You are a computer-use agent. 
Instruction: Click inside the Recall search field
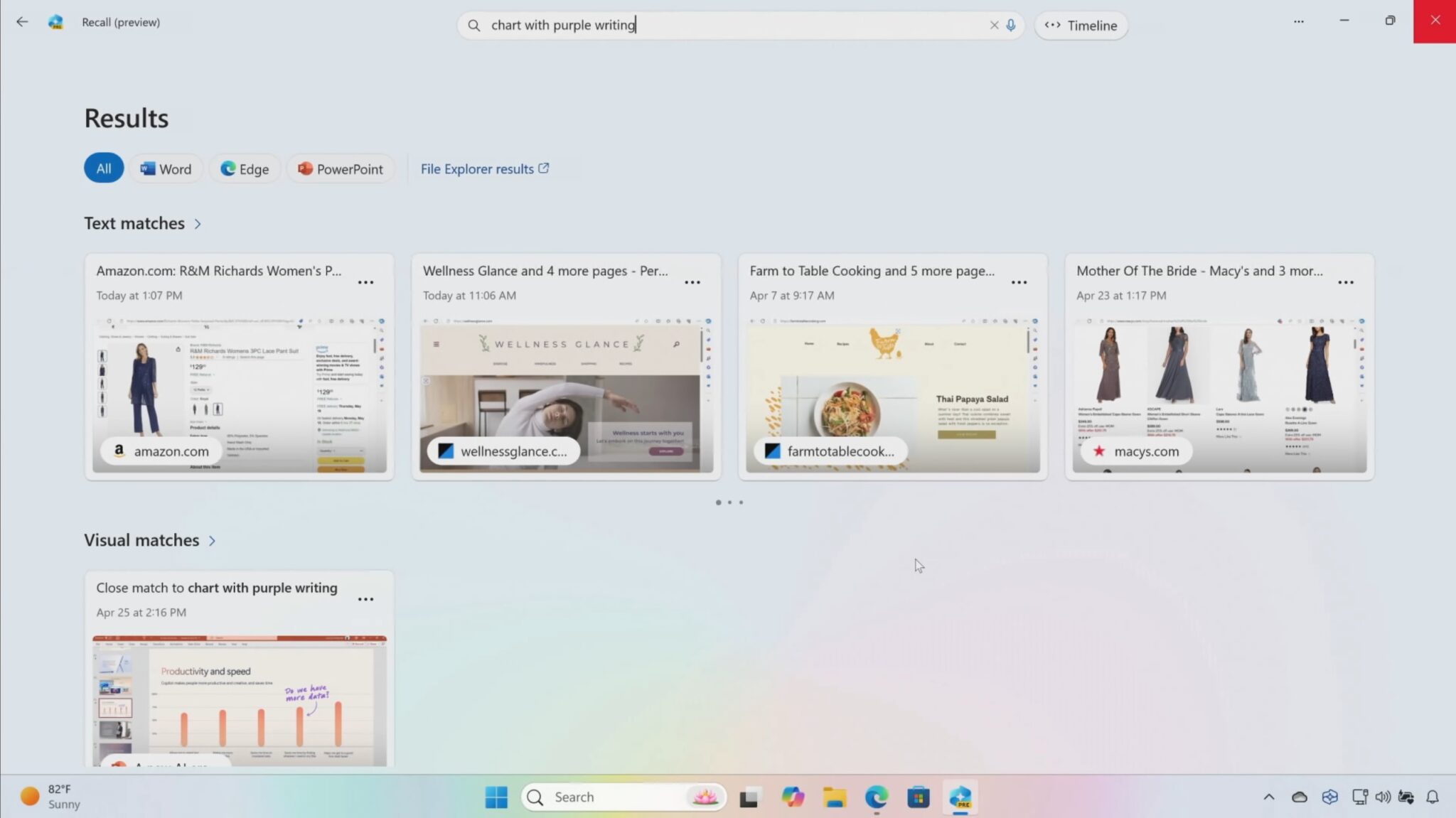(x=732, y=26)
